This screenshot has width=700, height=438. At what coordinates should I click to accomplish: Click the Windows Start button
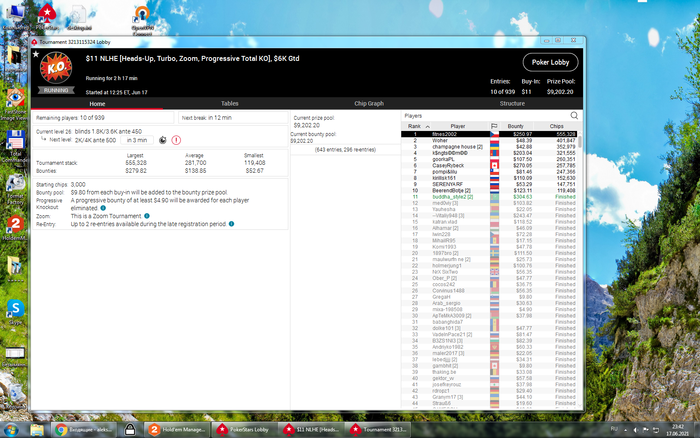[x=11, y=430]
